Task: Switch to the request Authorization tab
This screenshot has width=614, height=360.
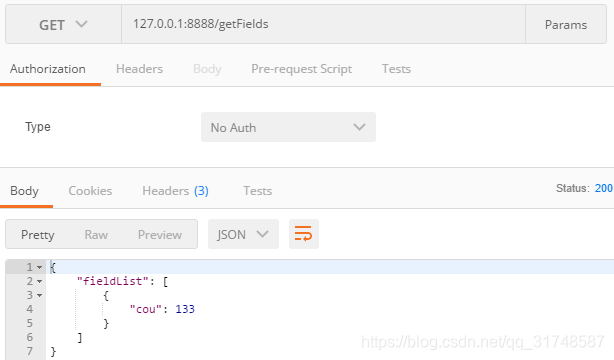Action: [48, 69]
